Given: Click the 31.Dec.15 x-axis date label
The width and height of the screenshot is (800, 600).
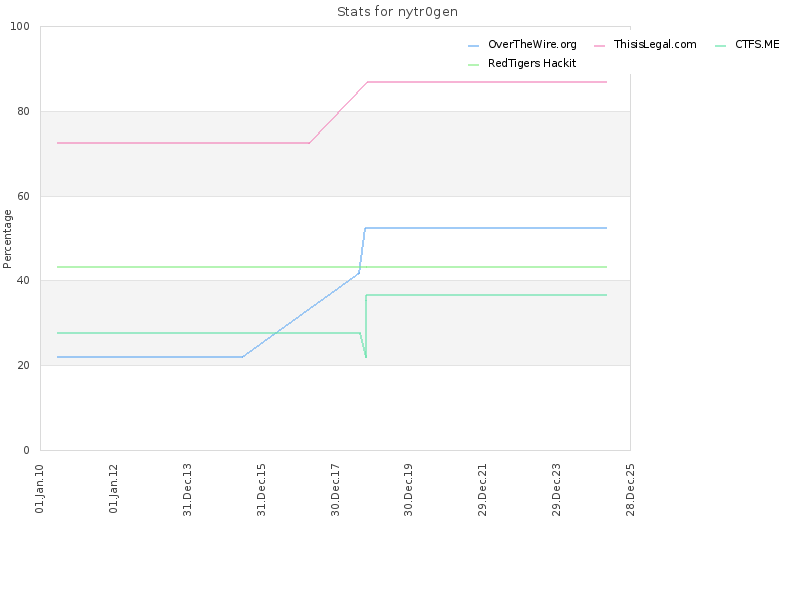Looking at the screenshot, I should tap(261, 489).
